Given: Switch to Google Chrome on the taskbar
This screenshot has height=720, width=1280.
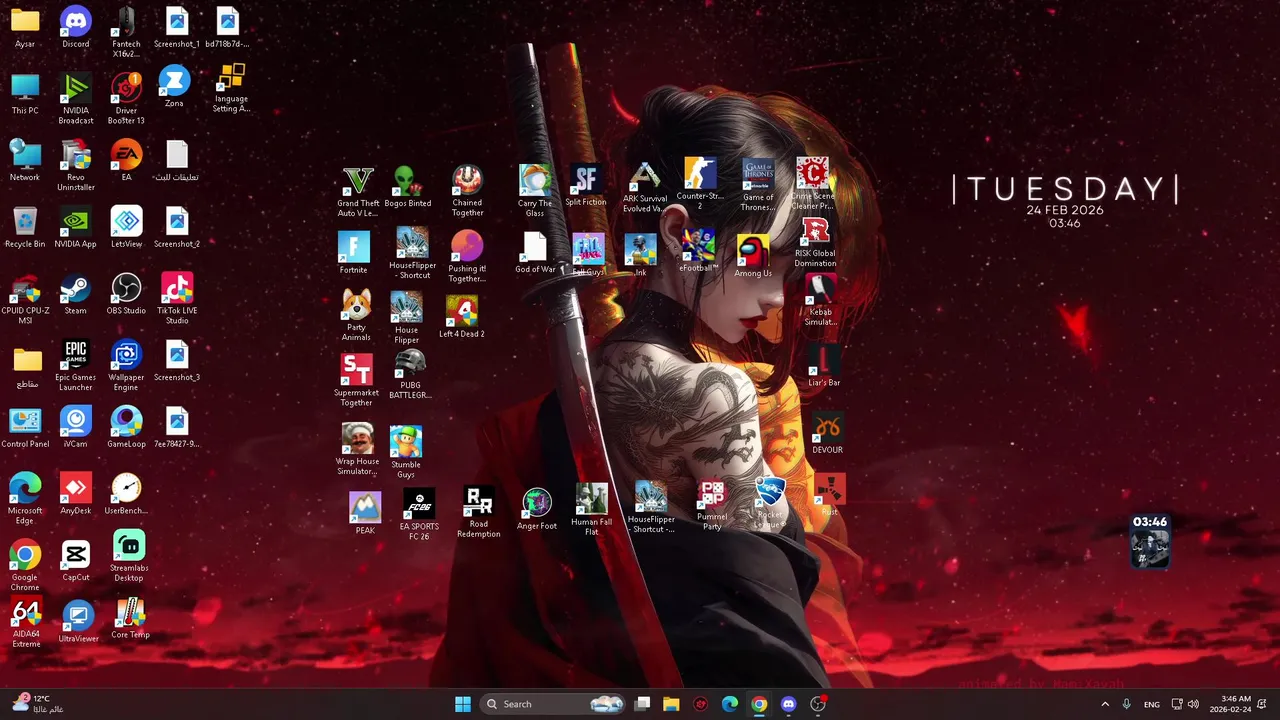Looking at the screenshot, I should [759, 704].
